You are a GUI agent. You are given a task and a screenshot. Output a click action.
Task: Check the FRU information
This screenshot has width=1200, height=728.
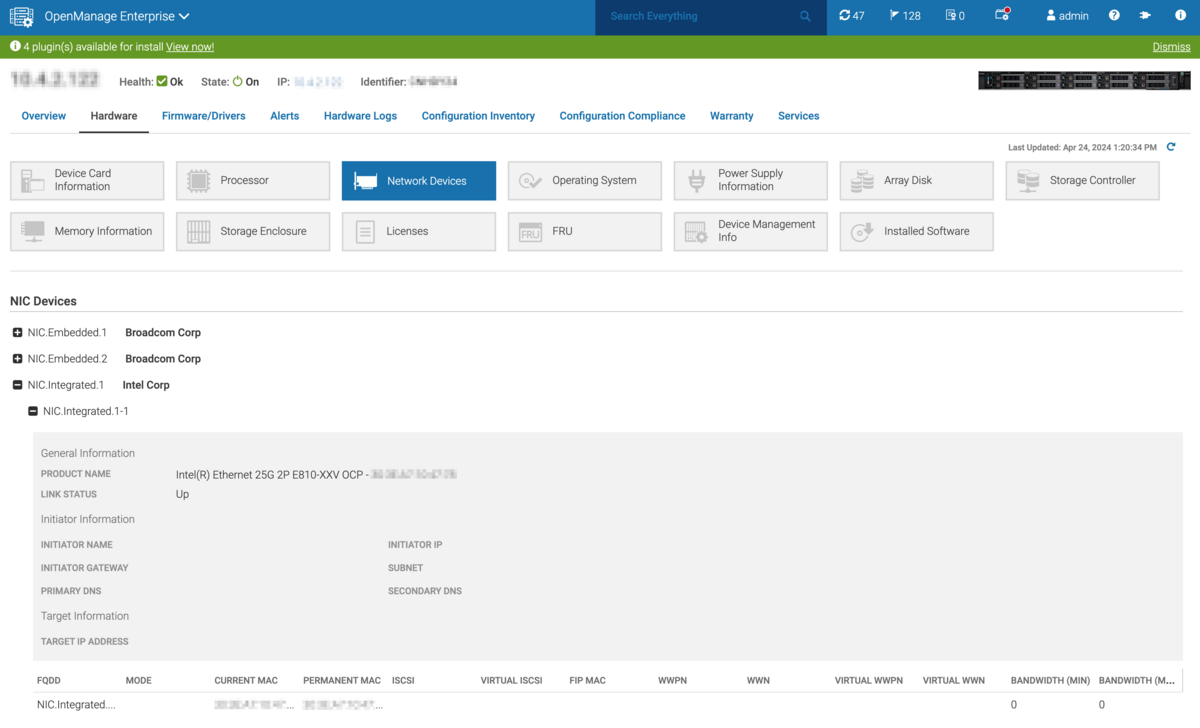pos(584,231)
